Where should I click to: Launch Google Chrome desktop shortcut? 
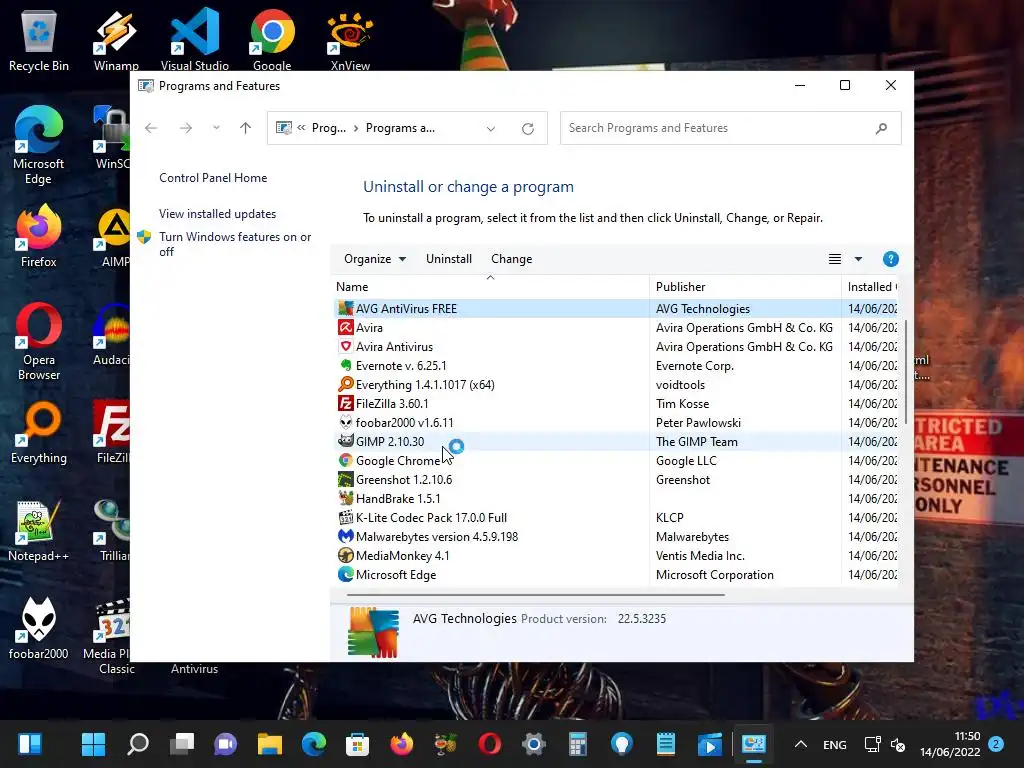272,40
